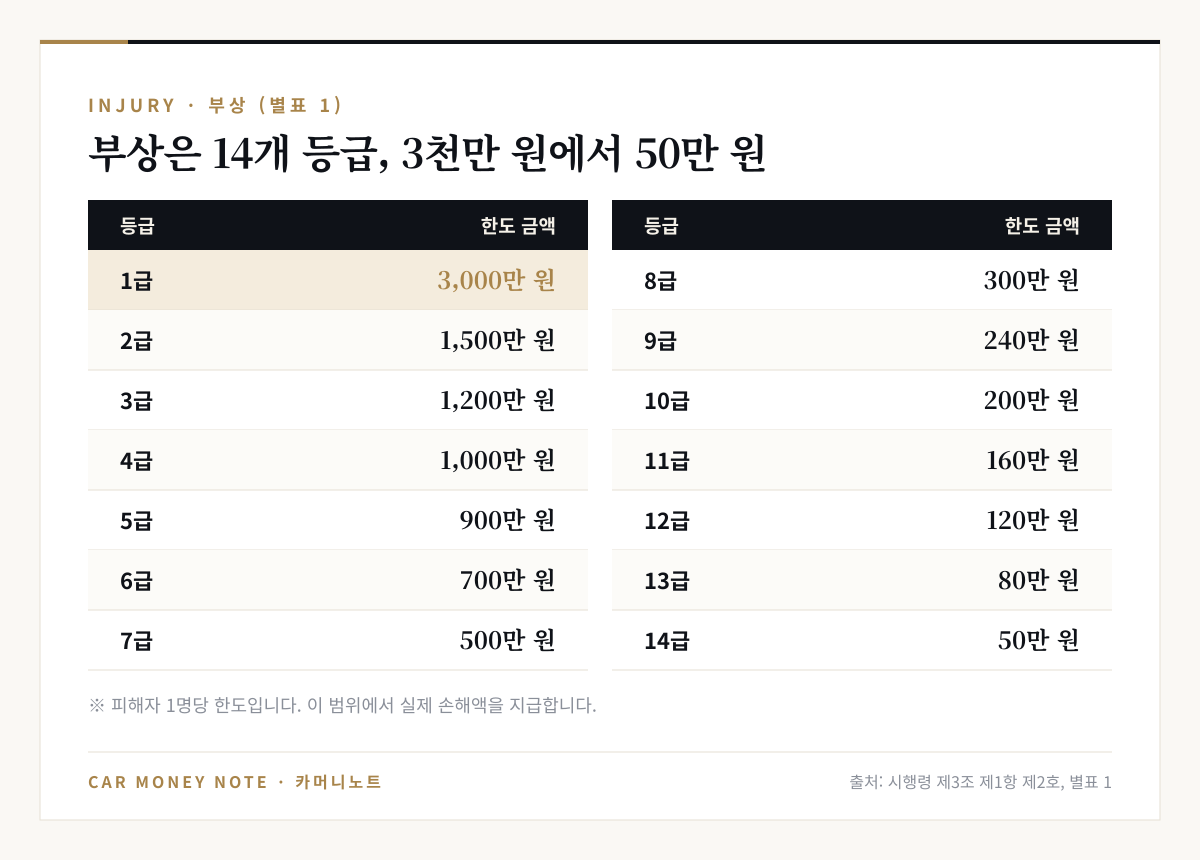
Task: Select the 700만 원 amount
Action: pyautogui.click(x=508, y=580)
